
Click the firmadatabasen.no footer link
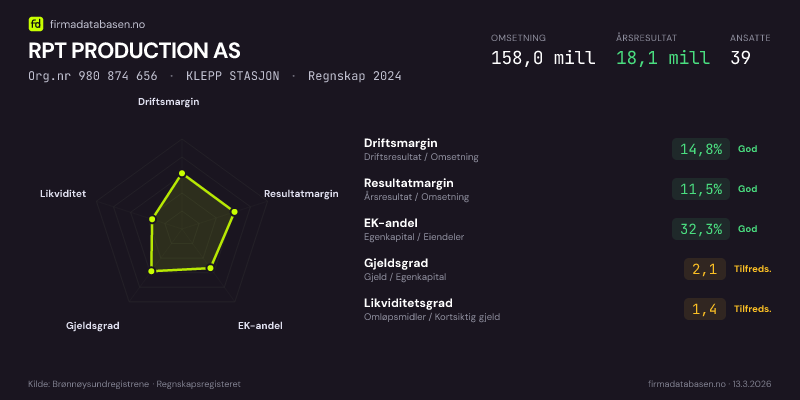coord(686,383)
